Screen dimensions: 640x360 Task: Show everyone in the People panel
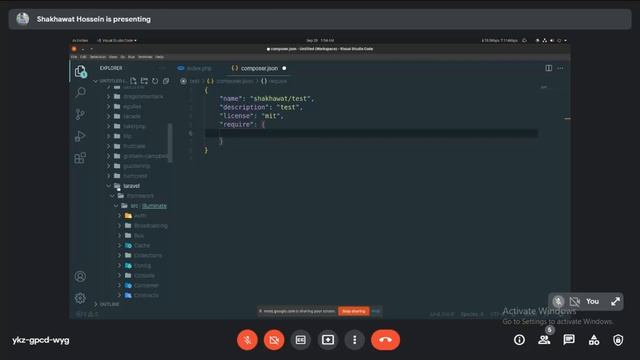click(544, 340)
